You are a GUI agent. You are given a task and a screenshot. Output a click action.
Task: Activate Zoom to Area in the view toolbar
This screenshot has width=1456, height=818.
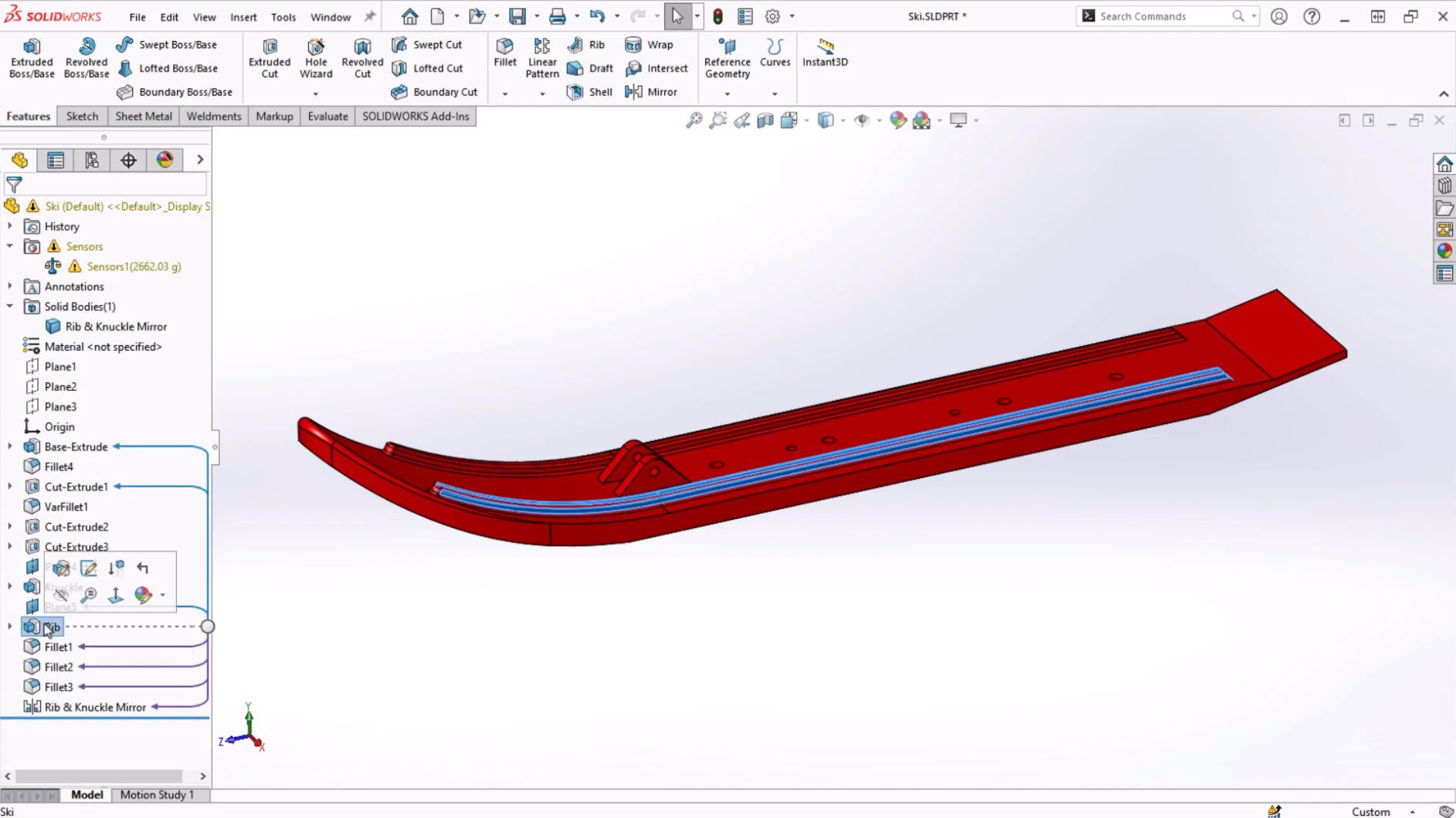718,120
